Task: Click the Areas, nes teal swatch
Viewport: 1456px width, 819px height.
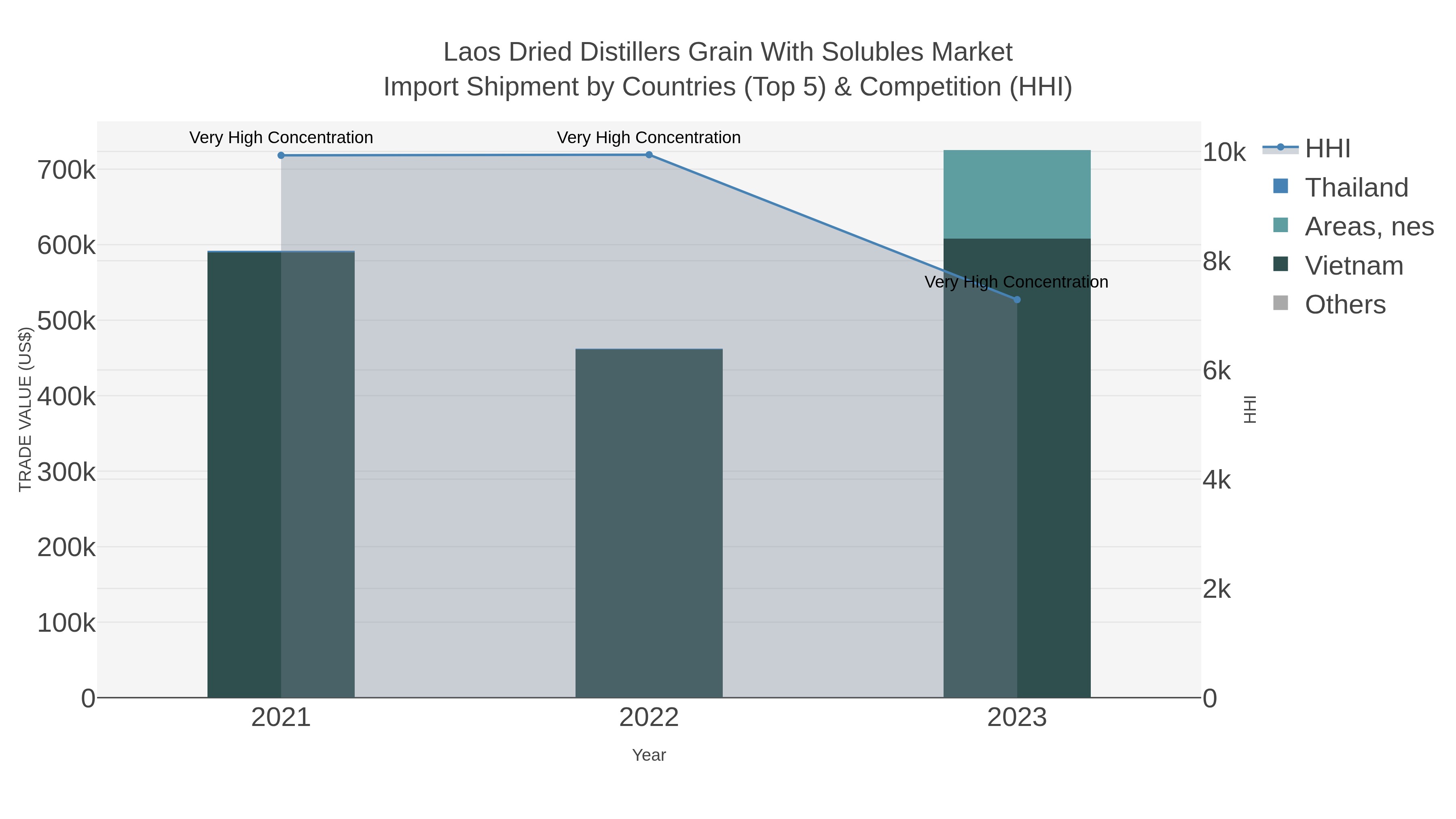Action: coord(1280,225)
